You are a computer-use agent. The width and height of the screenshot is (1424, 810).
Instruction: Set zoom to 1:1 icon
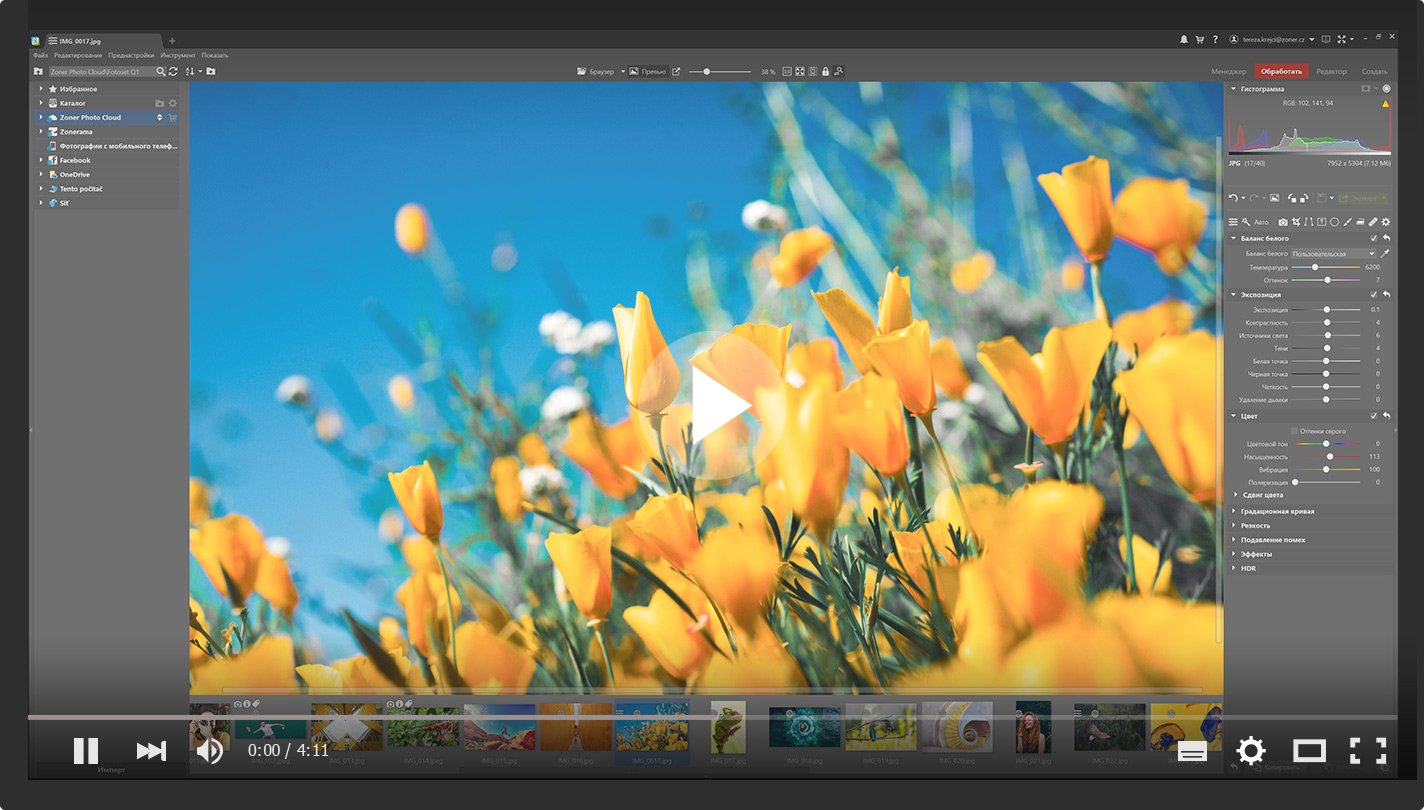(x=787, y=72)
